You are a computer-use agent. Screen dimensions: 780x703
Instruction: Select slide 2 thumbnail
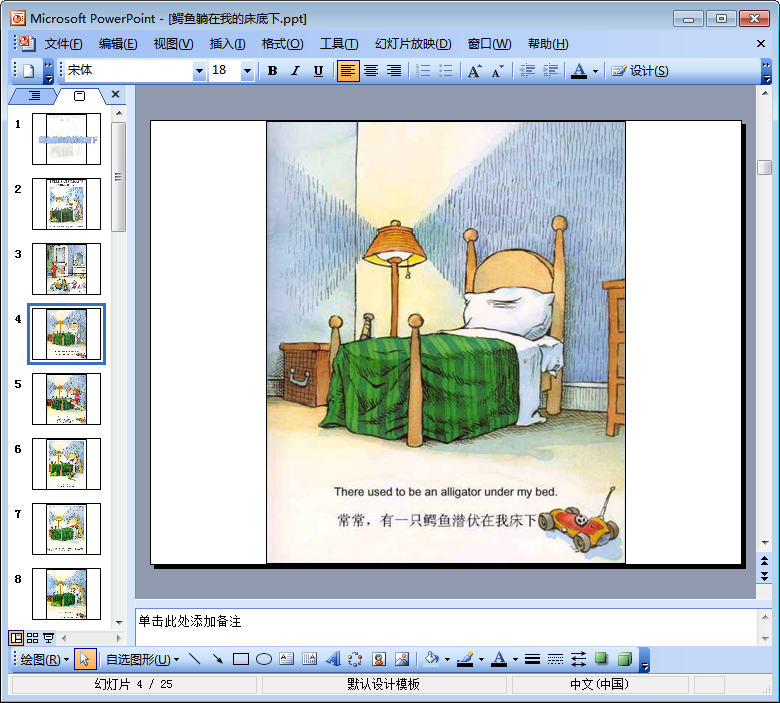pos(66,204)
